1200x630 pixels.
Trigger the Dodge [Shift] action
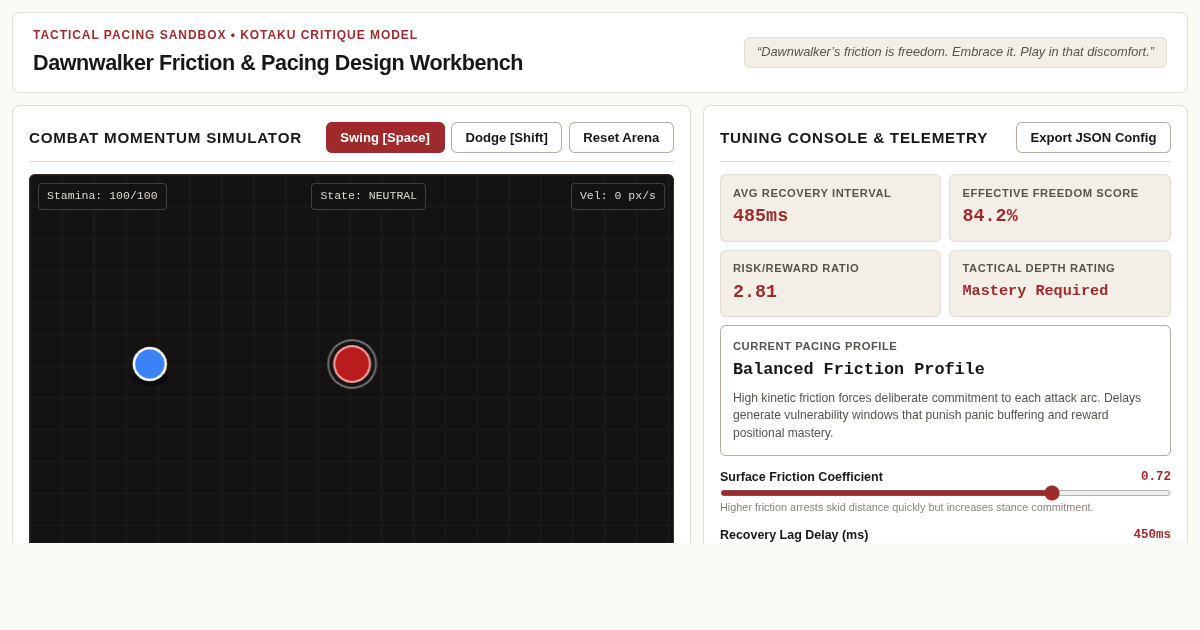click(506, 138)
